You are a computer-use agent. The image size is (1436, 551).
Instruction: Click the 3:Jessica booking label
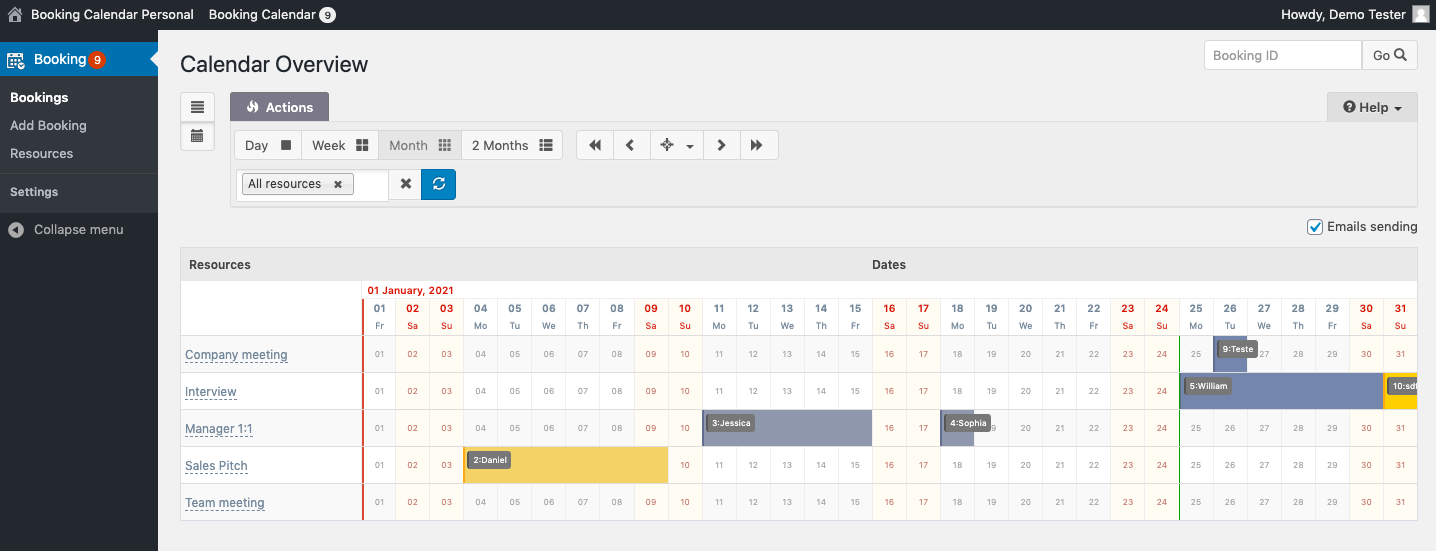click(x=731, y=423)
